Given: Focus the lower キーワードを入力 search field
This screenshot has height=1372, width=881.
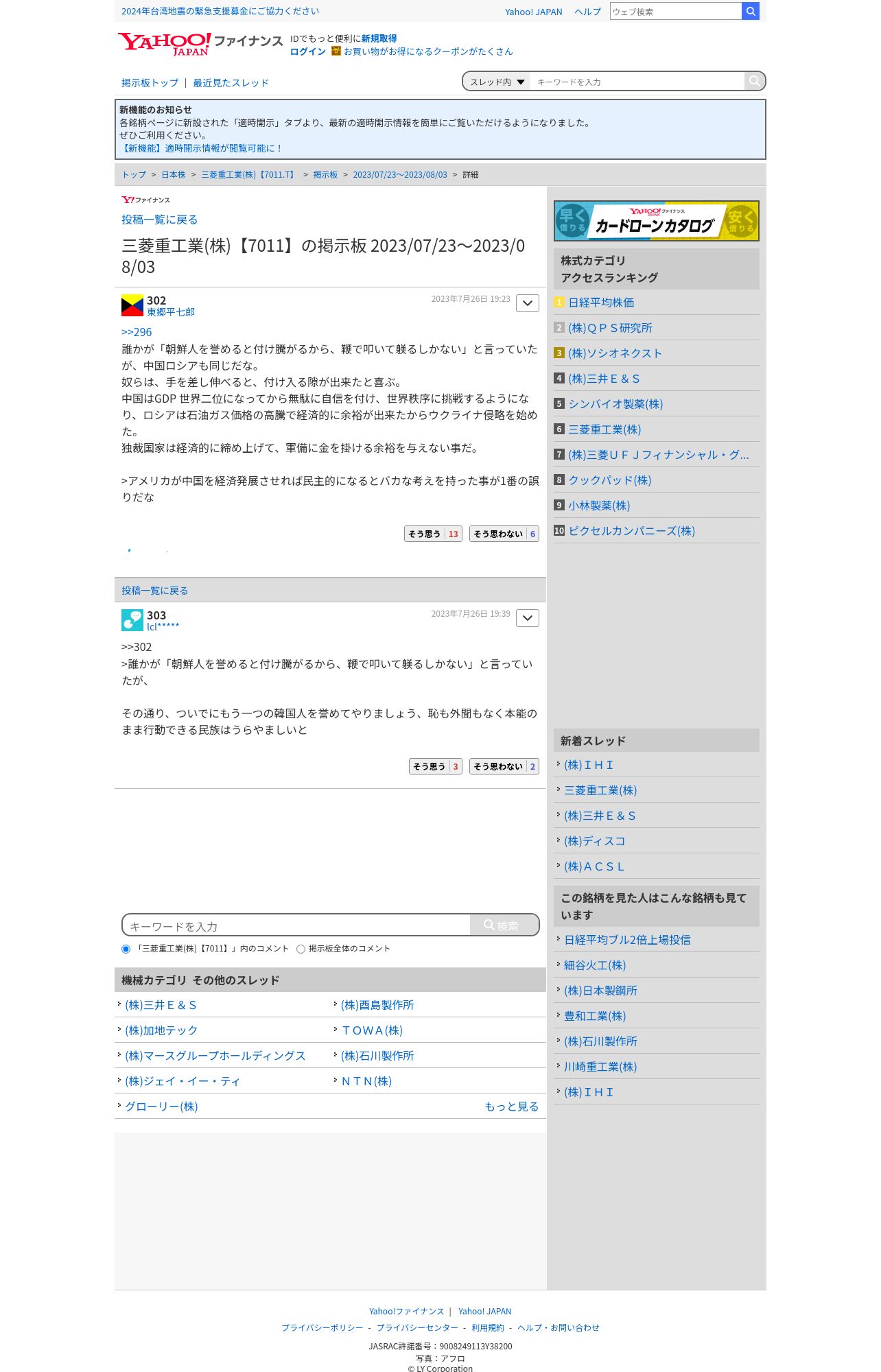Looking at the screenshot, I should click(x=297, y=925).
